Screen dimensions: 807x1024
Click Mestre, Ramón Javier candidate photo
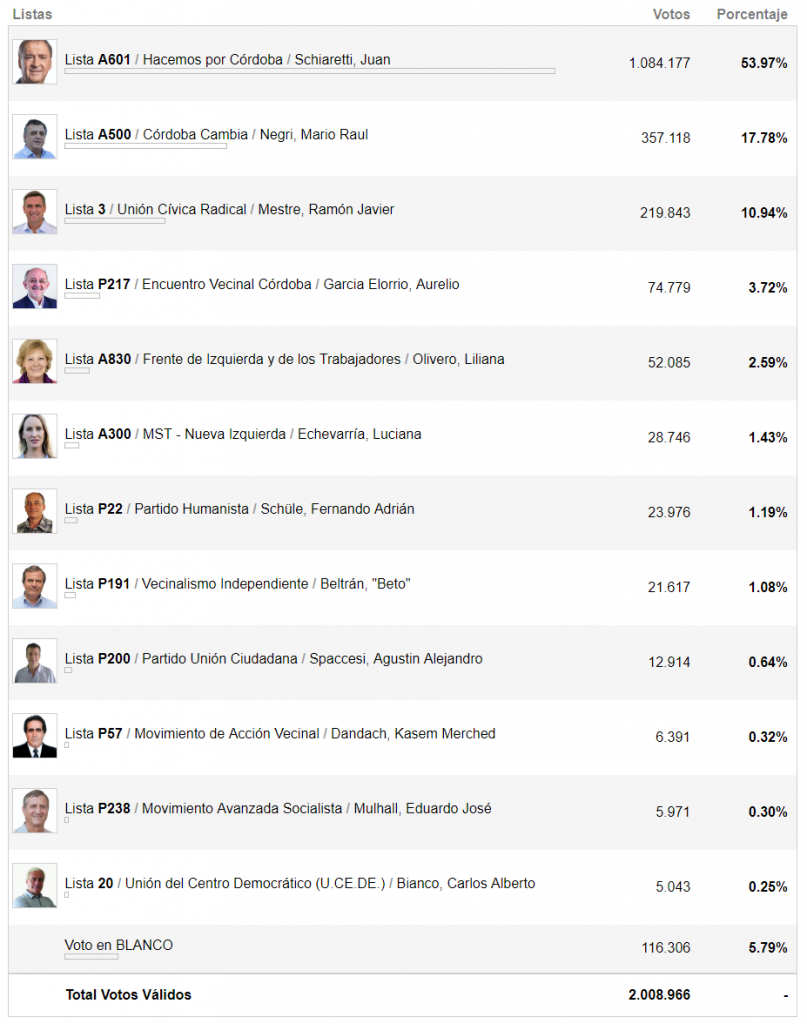35,212
